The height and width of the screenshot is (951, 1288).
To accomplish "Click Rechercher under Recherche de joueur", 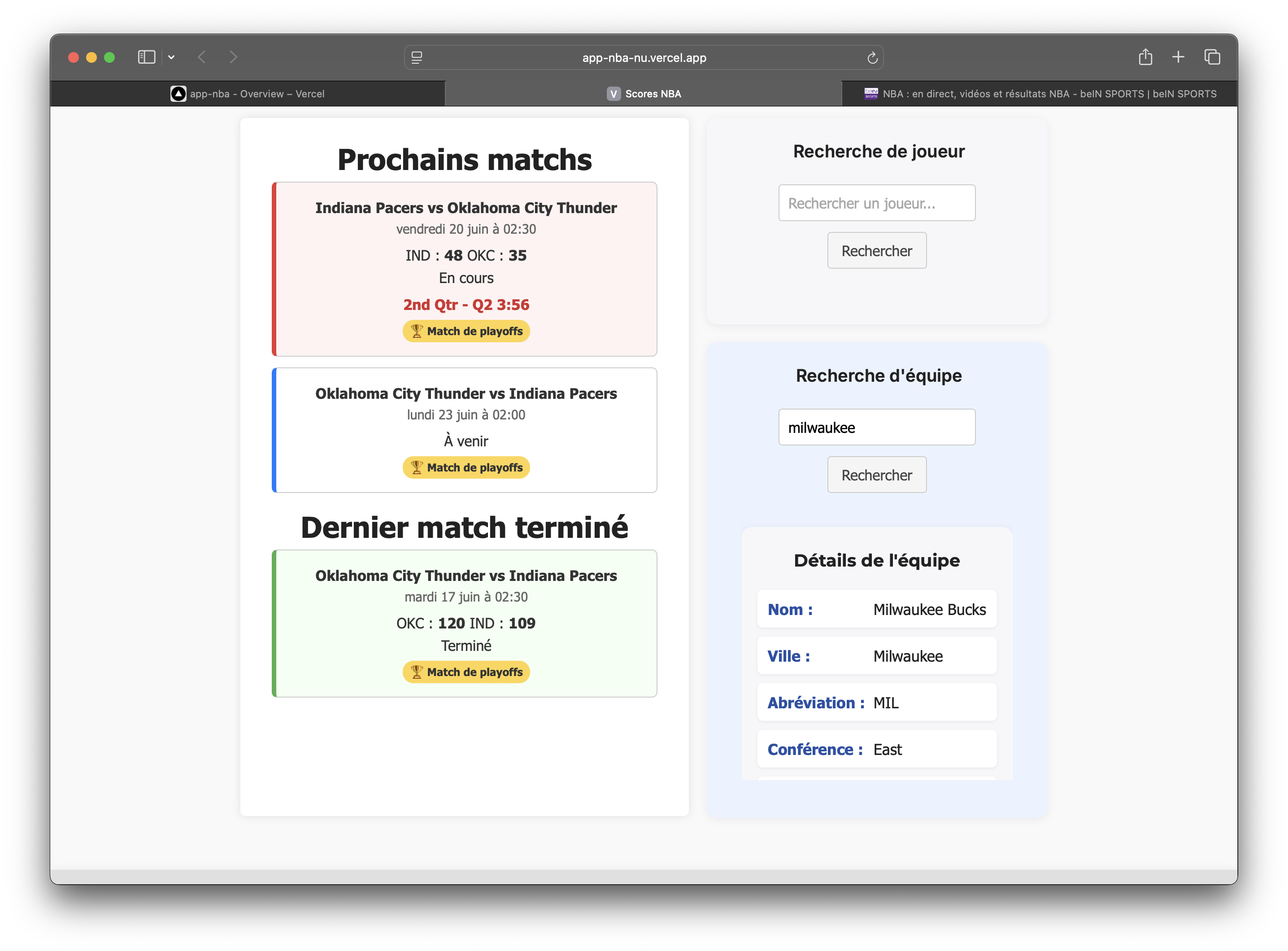I will click(x=876, y=250).
